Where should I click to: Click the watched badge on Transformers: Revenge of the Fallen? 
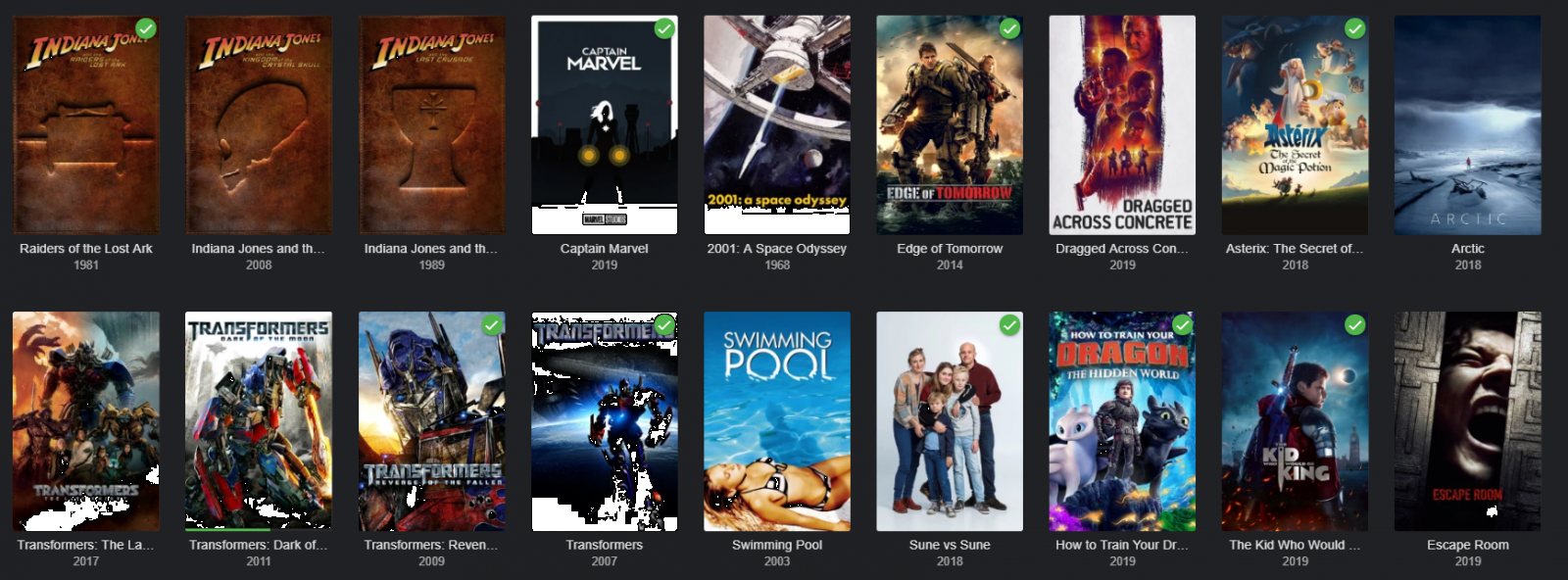492,324
